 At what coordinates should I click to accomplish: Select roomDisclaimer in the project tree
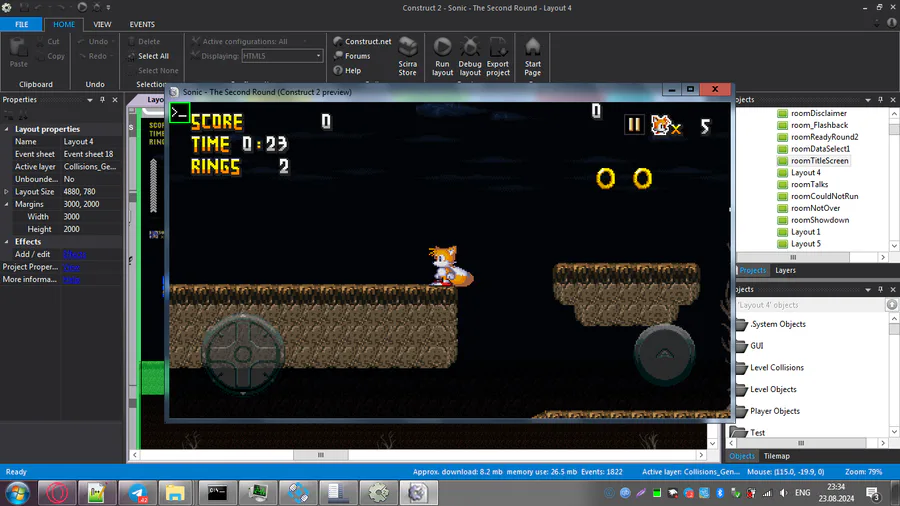818,113
